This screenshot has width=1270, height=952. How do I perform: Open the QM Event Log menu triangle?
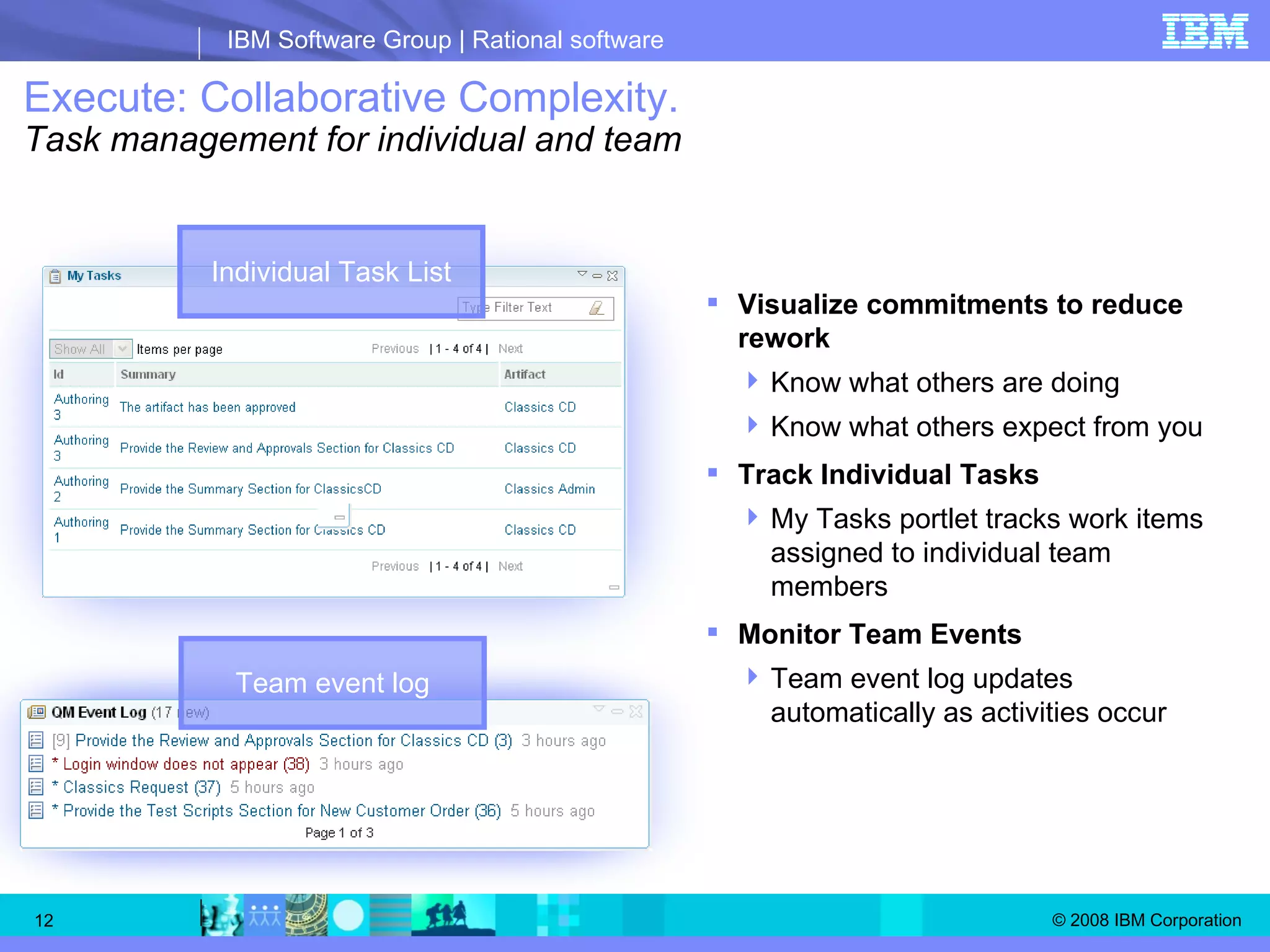pyautogui.click(x=598, y=708)
